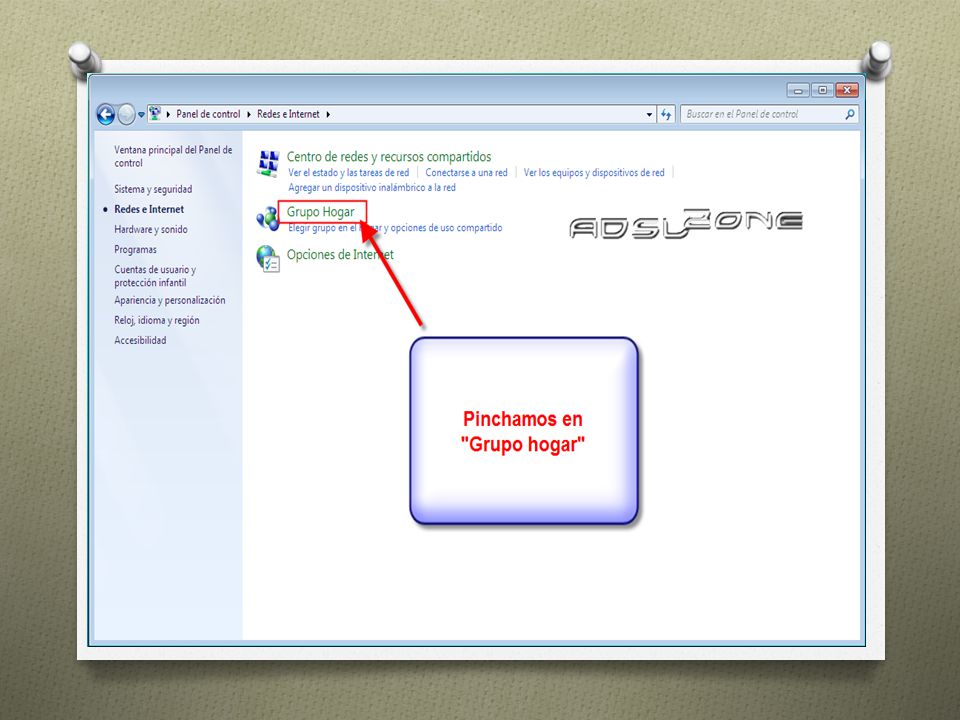Click the Grupo Hogar spheres icon

tap(268, 219)
